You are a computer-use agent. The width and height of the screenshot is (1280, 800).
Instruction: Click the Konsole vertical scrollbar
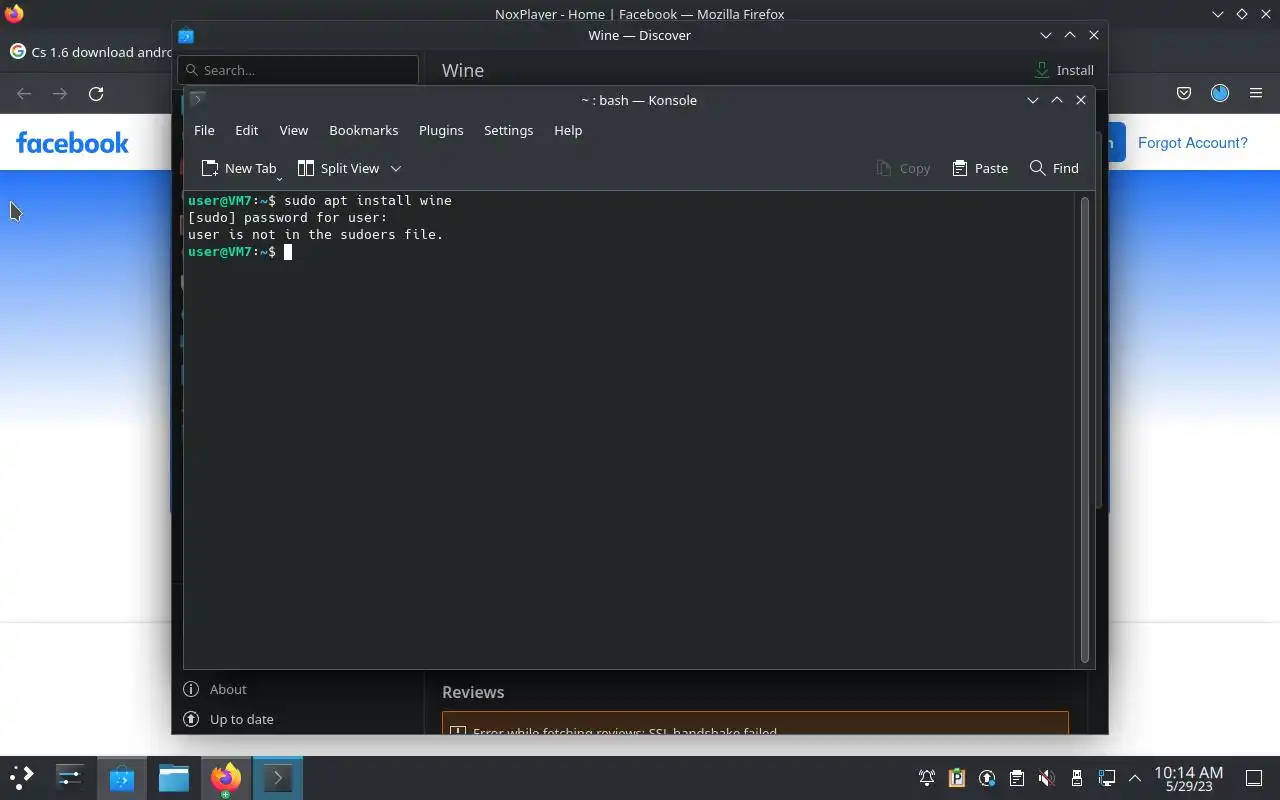pyautogui.click(x=1085, y=430)
